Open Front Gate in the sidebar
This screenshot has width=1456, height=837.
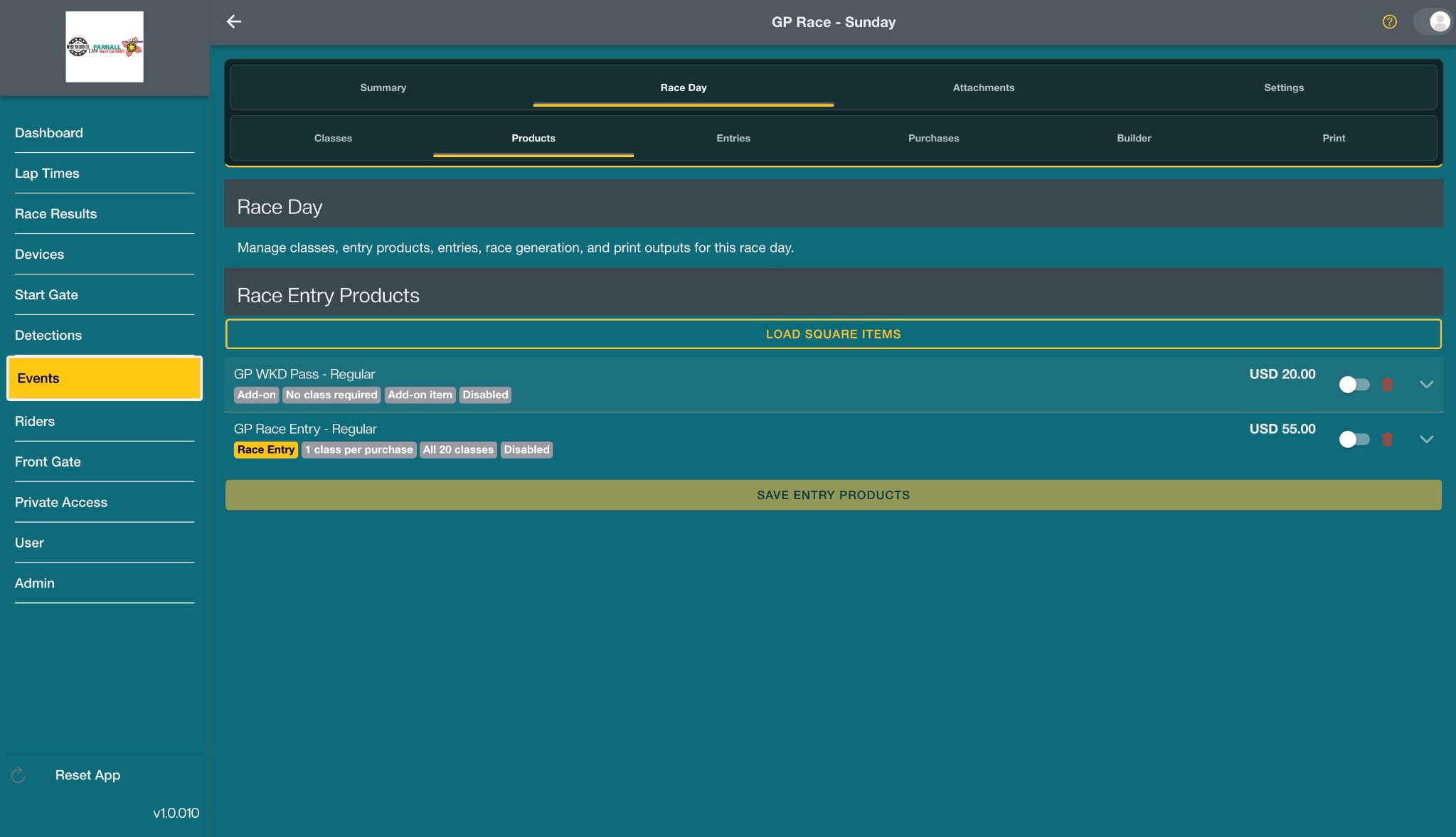pos(105,462)
